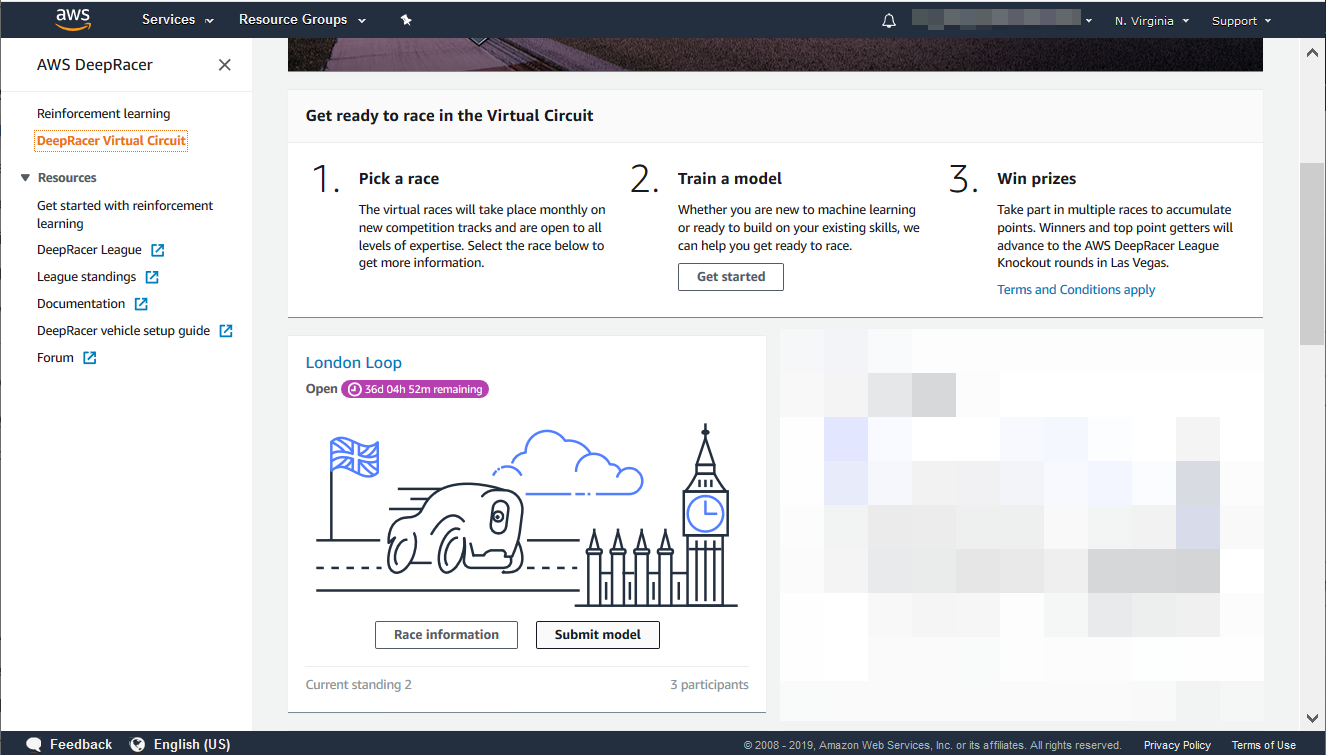Select DeepRacer Virtual Circuit in sidebar
Image resolution: width=1326 pixels, height=755 pixels.
(x=111, y=141)
